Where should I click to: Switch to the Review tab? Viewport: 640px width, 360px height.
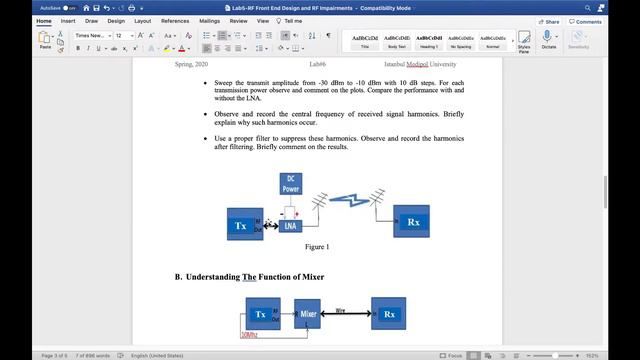(238, 21)
